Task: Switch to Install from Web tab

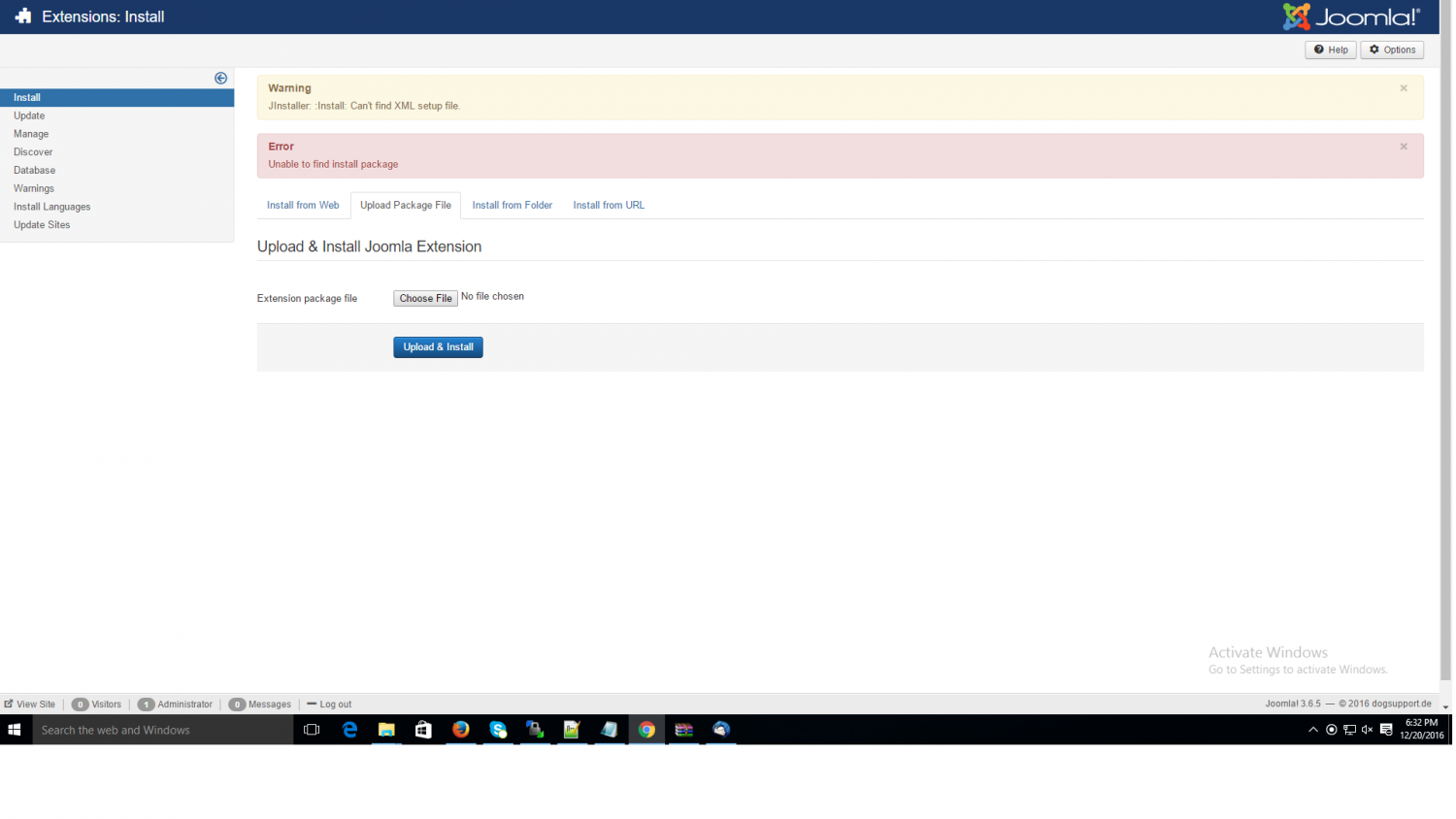Action: point(303,206)
